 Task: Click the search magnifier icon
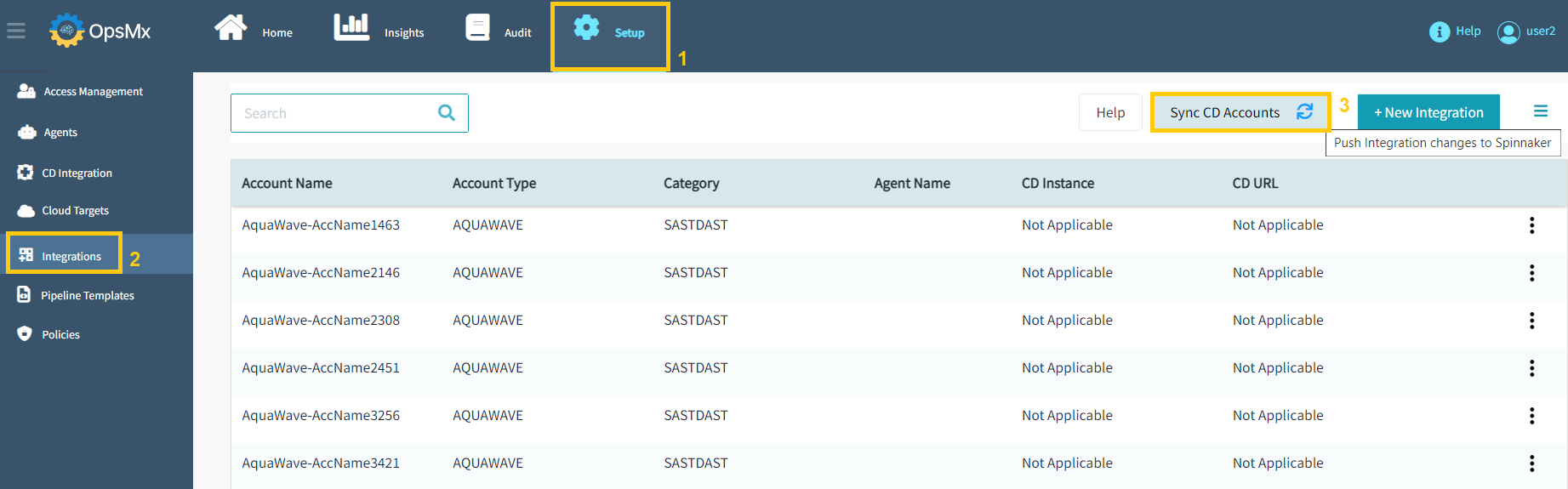click(x=447, y=113)
